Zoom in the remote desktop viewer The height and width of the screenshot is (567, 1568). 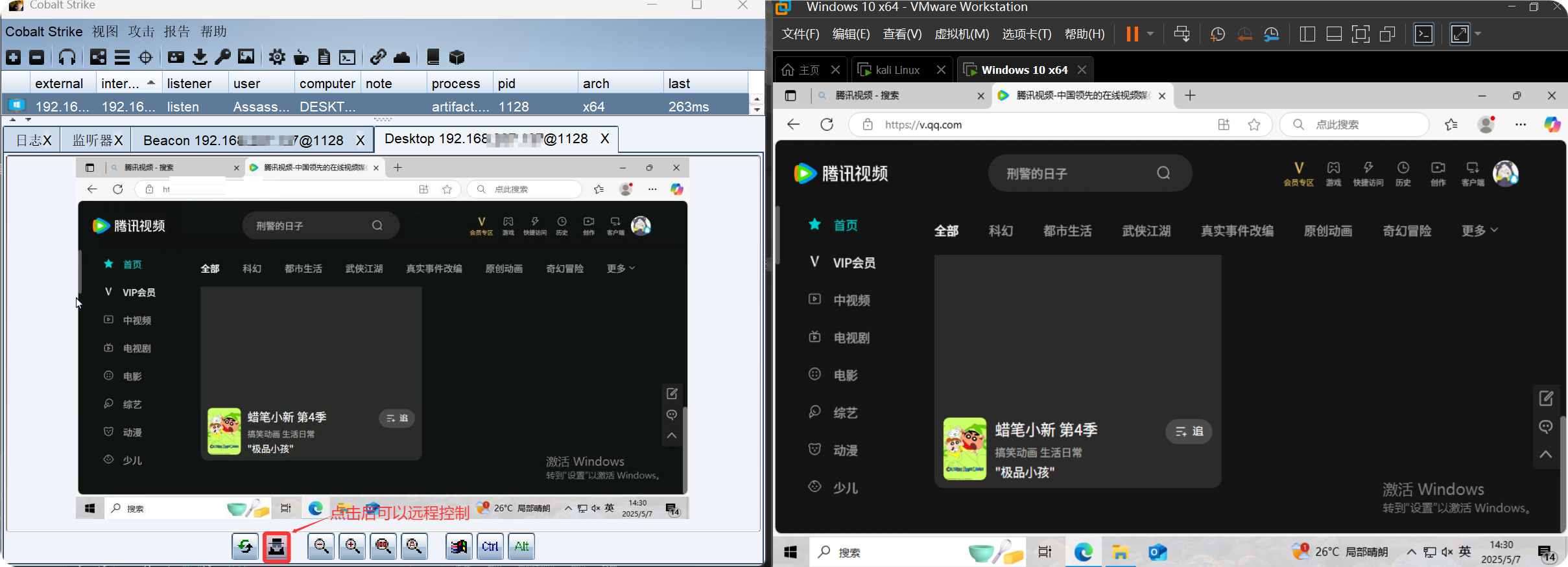(352, 547)
